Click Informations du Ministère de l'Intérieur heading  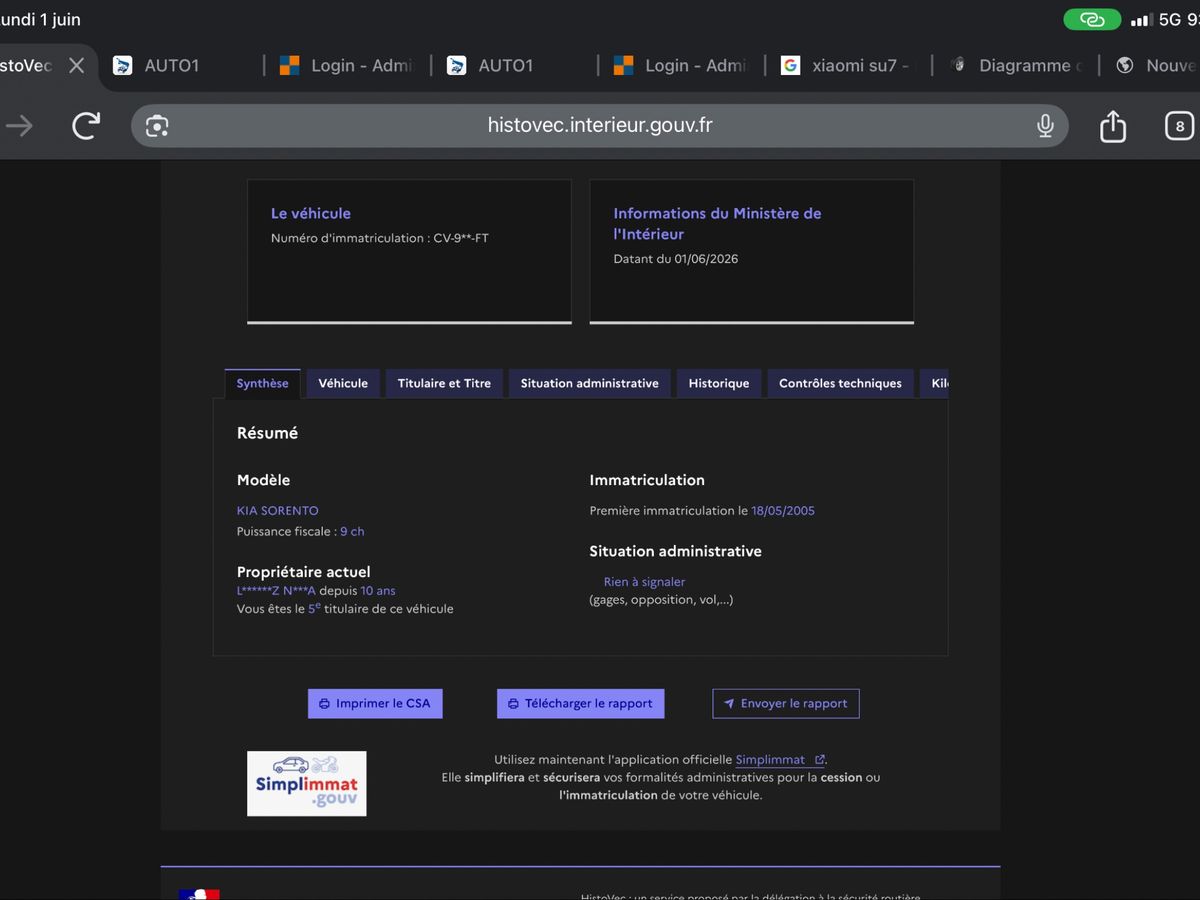coord(717,224)
